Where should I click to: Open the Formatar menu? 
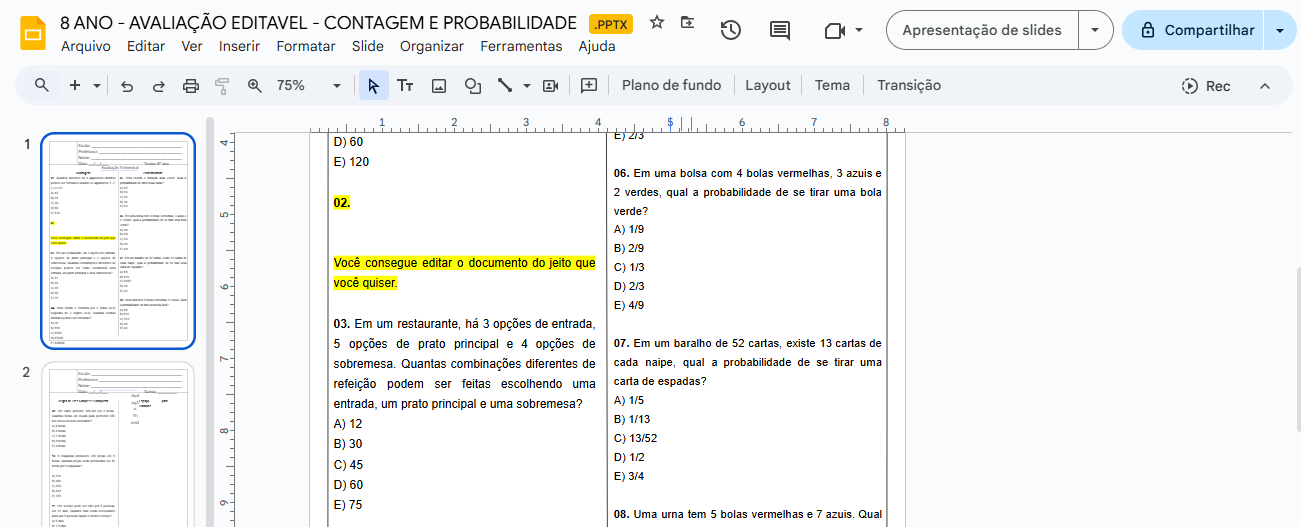(306, 46)
